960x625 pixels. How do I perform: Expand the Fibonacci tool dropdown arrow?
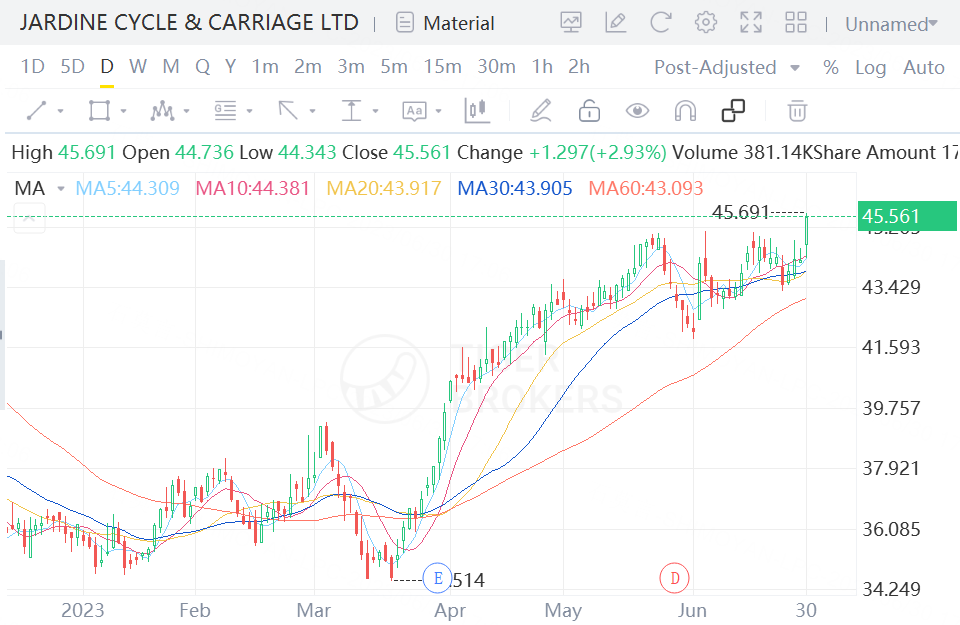pos(249,111)
